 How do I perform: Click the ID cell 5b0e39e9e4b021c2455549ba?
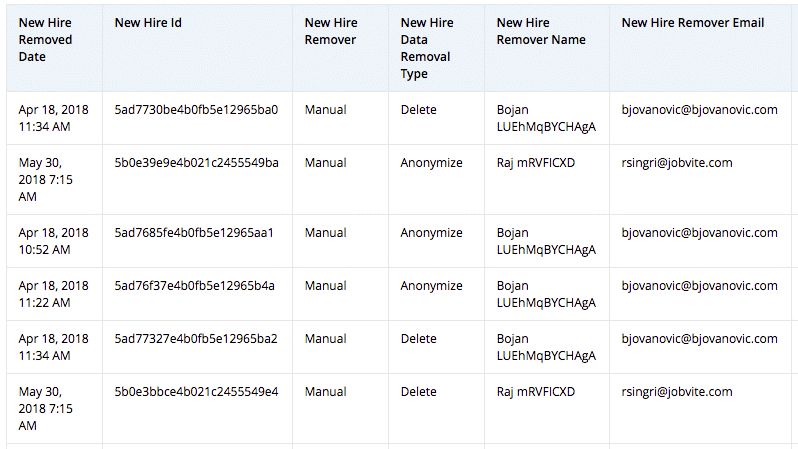pyautogui.click(x=196, y=163)
